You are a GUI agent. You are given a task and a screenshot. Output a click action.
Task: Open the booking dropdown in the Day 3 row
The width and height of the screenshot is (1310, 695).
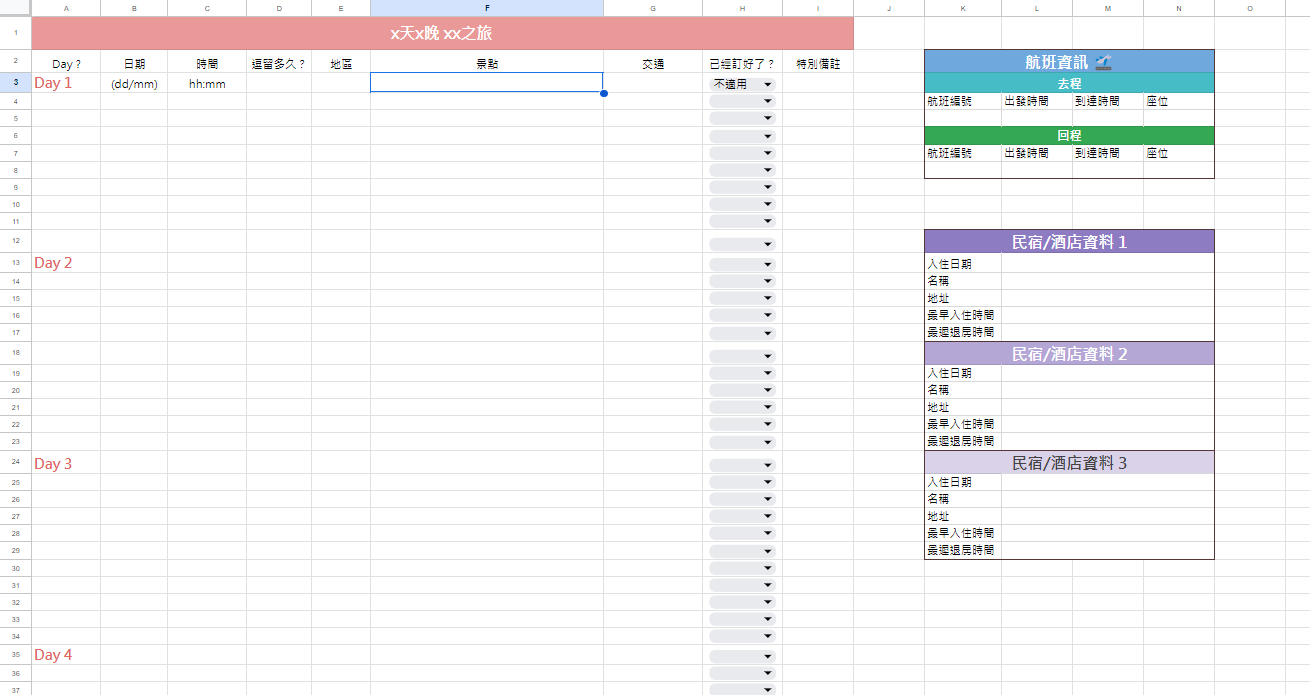pyautogui.click(x=742, y=465)
